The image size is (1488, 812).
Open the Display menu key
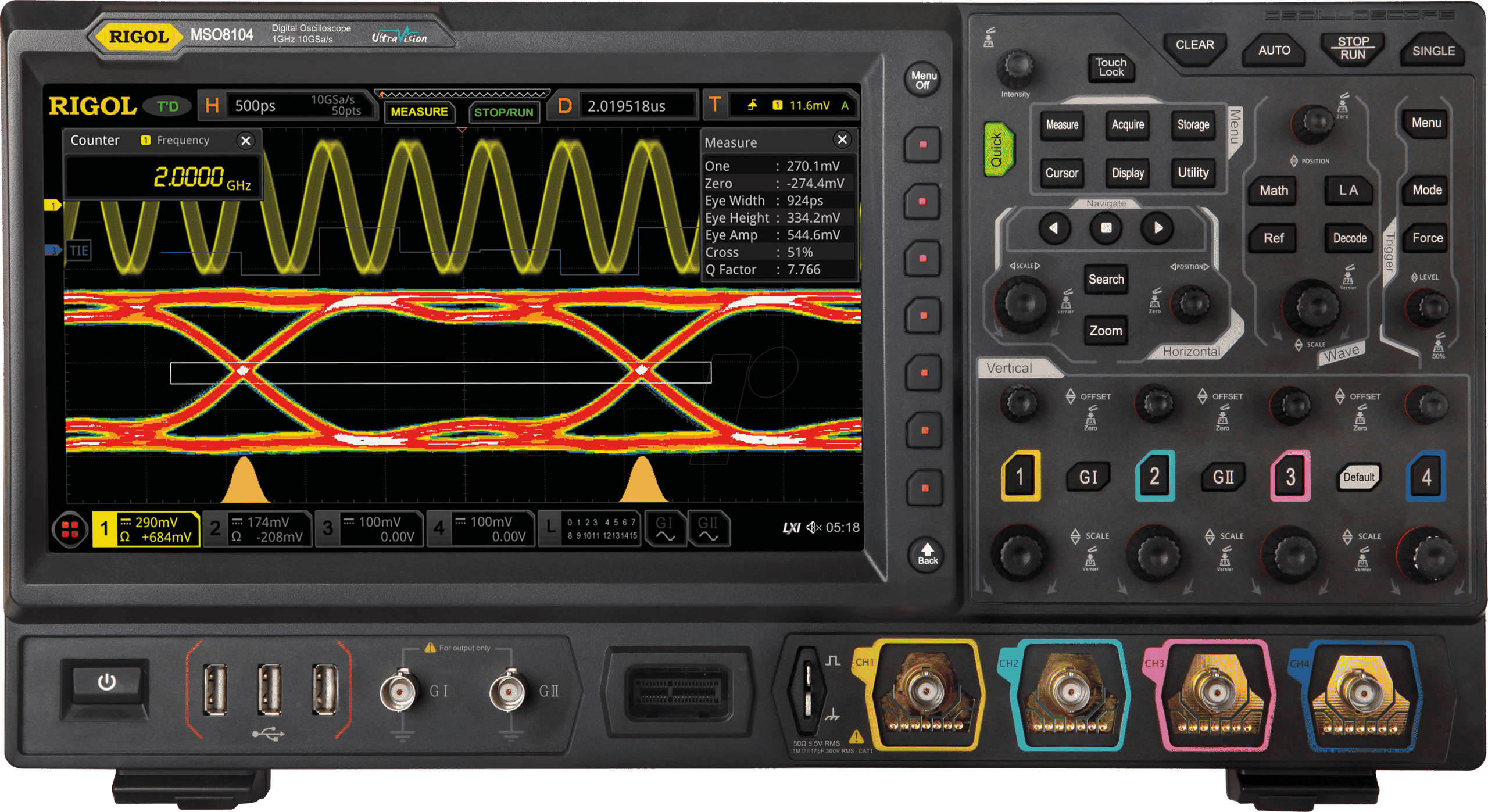pos(1128,173)
